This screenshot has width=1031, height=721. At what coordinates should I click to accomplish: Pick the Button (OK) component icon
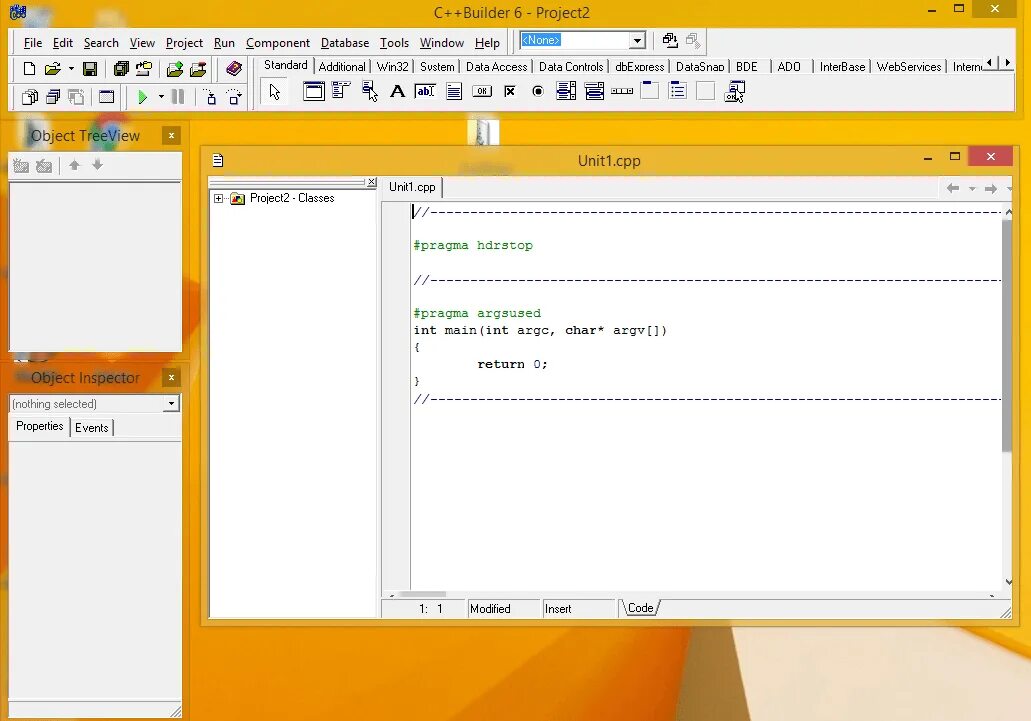482,91
